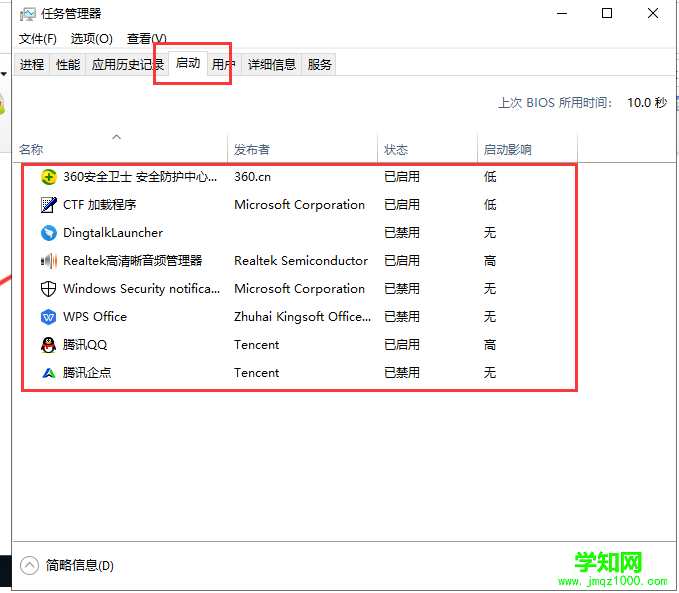Sort by the 启动影响 column header
This screenshot has height=593, width=679.
click(x=527, y=150)
